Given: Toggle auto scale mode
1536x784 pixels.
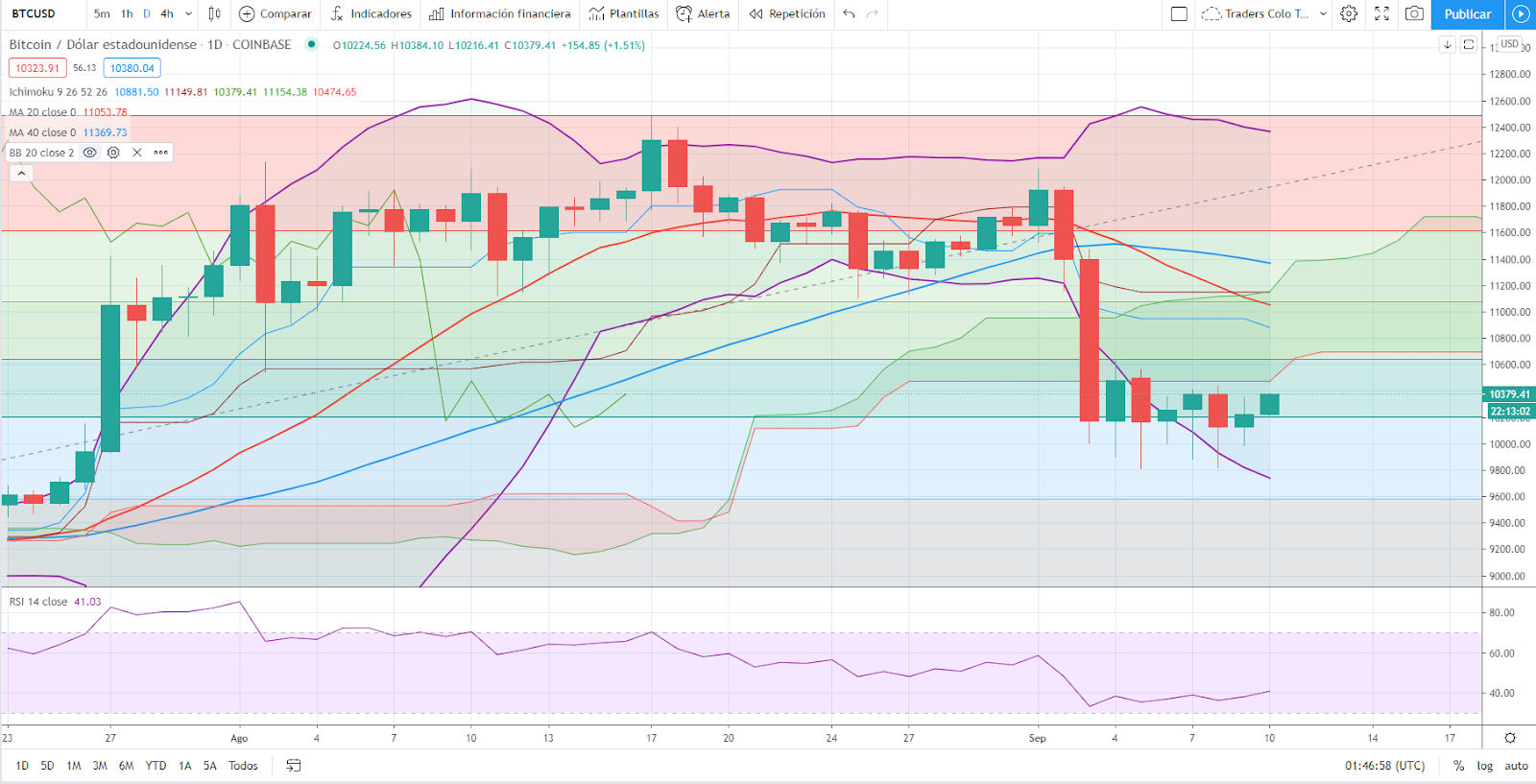Looking at the screenshot, I should (x=1517, y=765).
